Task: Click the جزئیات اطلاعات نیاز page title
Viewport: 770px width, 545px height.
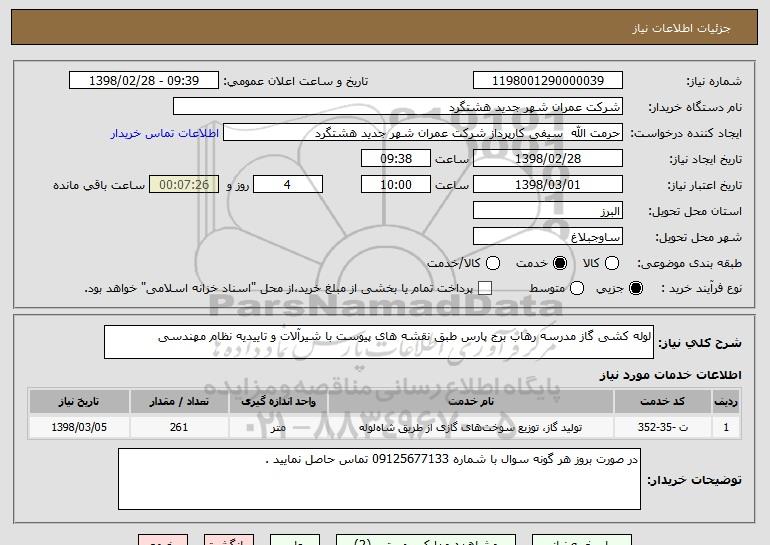Action: 681,28
